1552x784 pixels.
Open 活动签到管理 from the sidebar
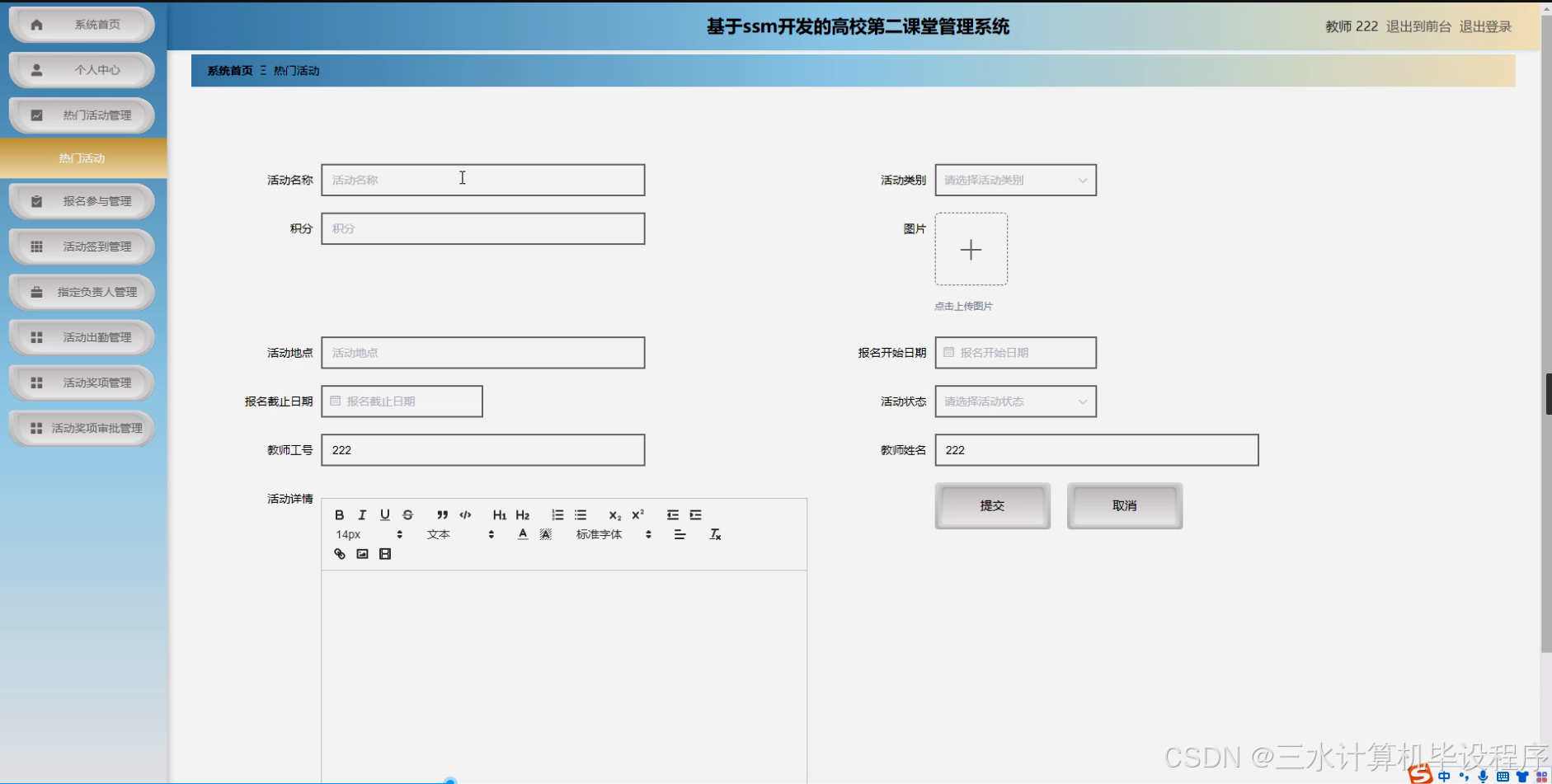[x=80, y=246]
